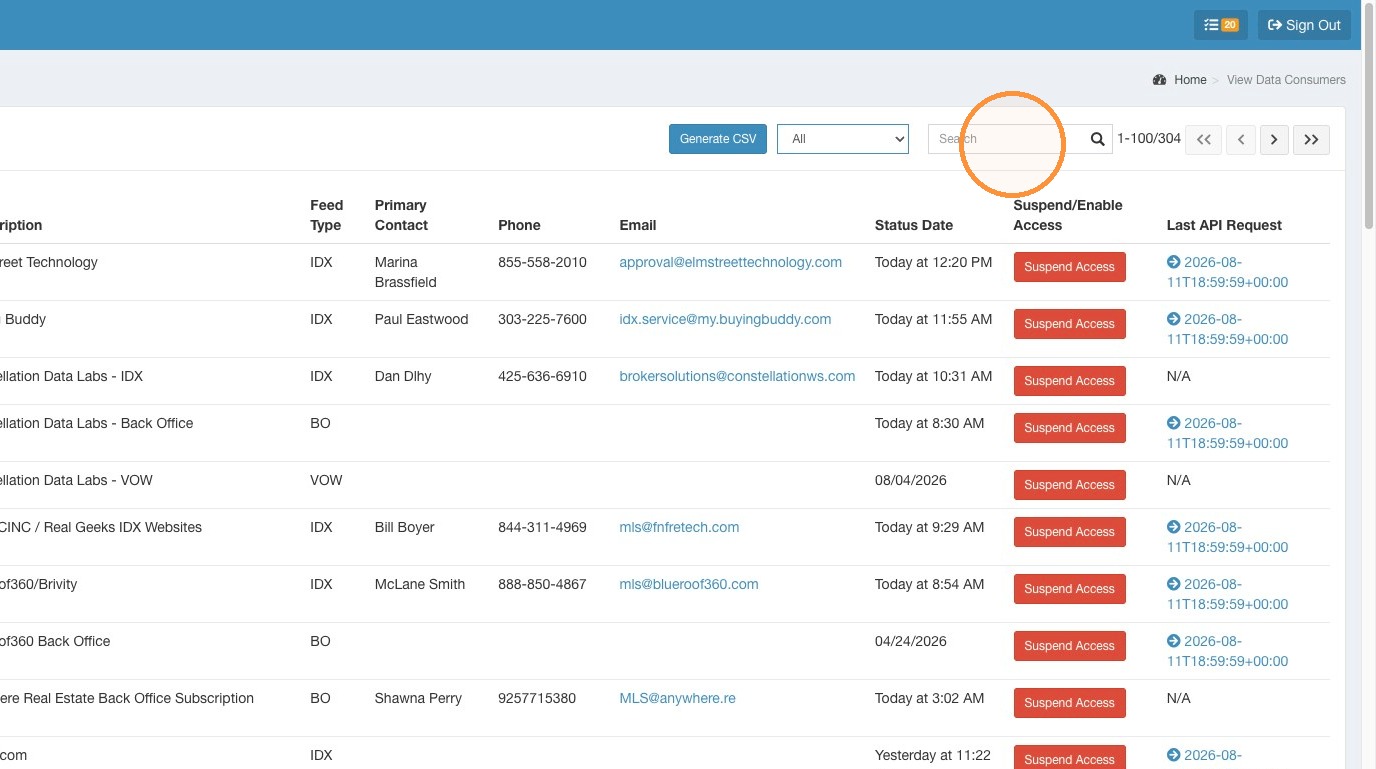This screenshot has width=1376, height=769.
Task: Suspend access for Constellation Data Labs Back Office
Action: [x=1069, y=428]
